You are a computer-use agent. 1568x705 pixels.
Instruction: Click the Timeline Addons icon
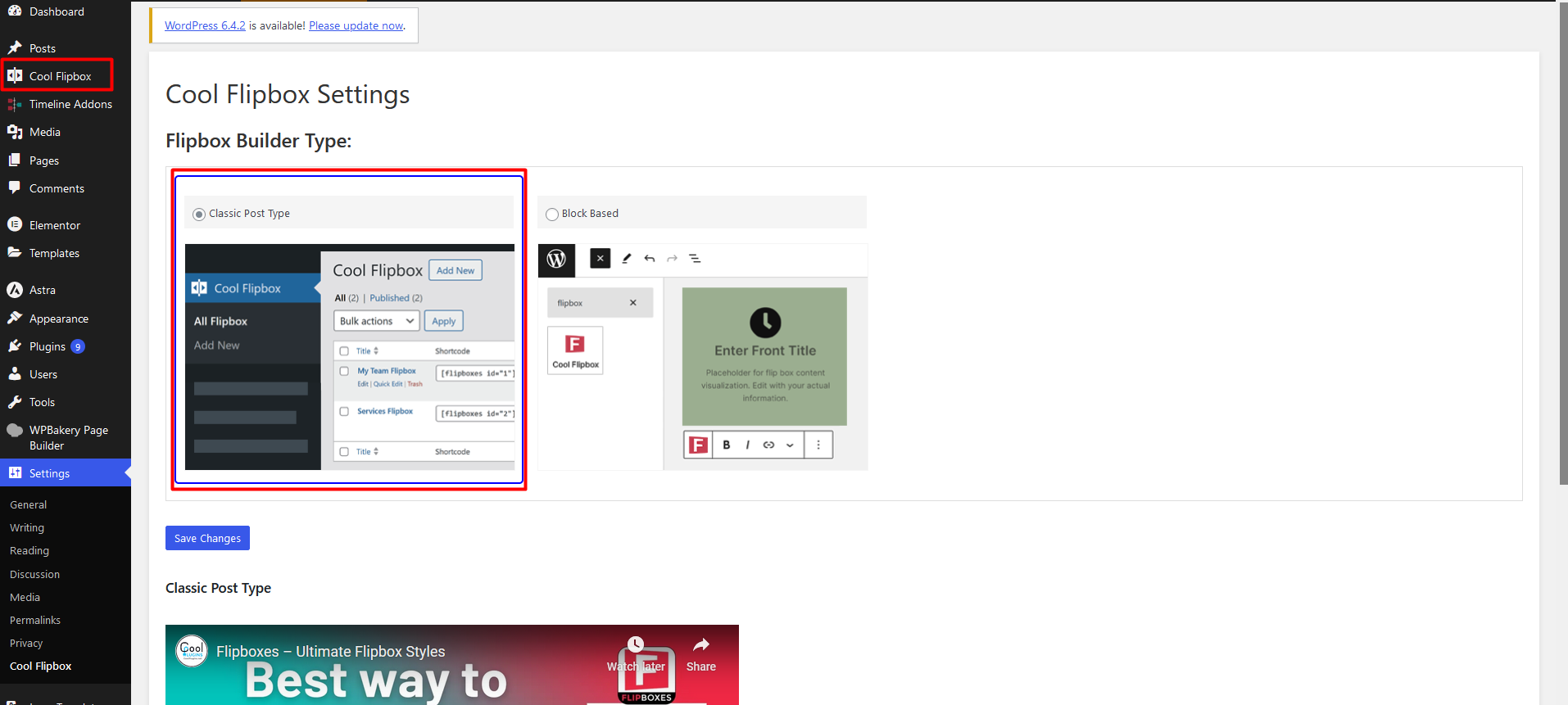click(15, 104)
